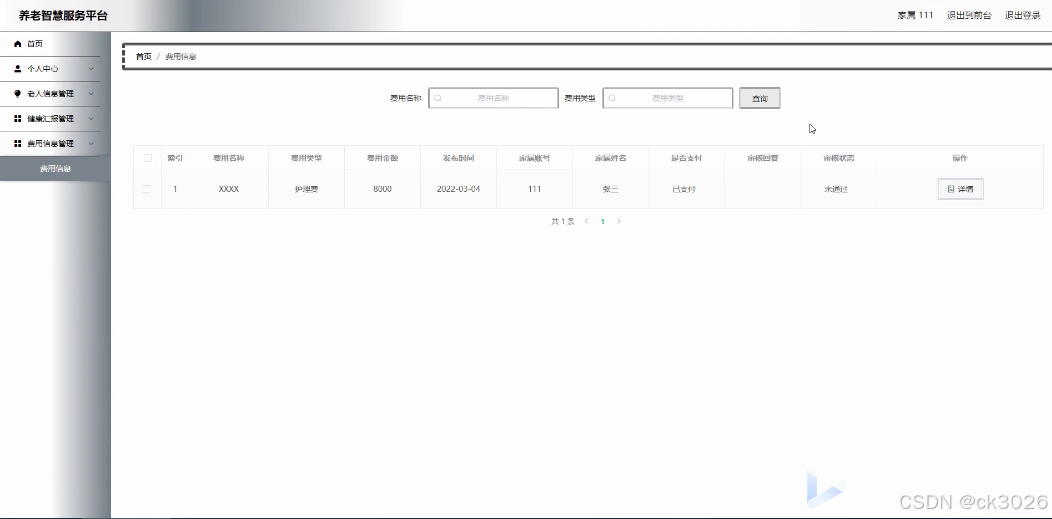
Task: Go to previous page arrow in pagination
Action: coord(586,221)
